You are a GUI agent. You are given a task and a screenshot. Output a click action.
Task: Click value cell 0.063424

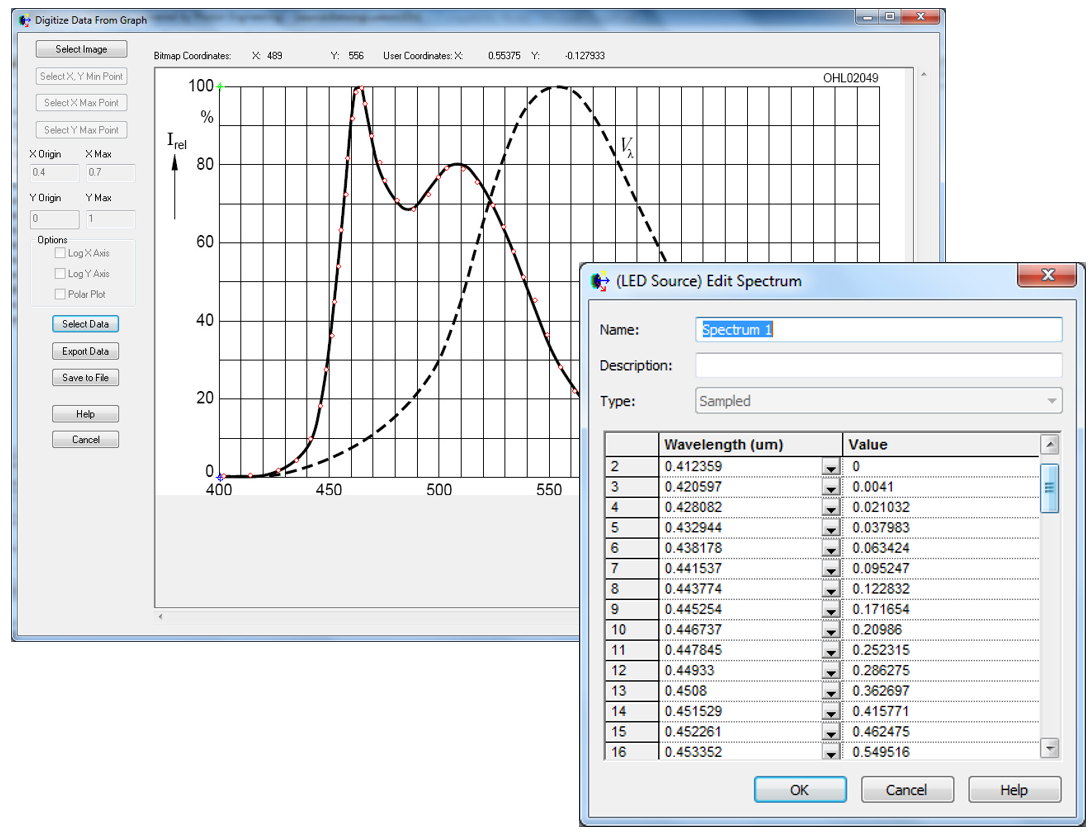941,548
